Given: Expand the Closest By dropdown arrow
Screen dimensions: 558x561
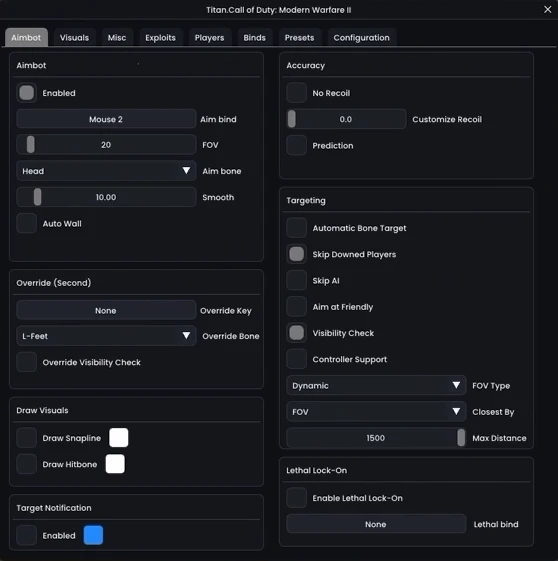Looking at the screenshot, I should tap(456, 411).
